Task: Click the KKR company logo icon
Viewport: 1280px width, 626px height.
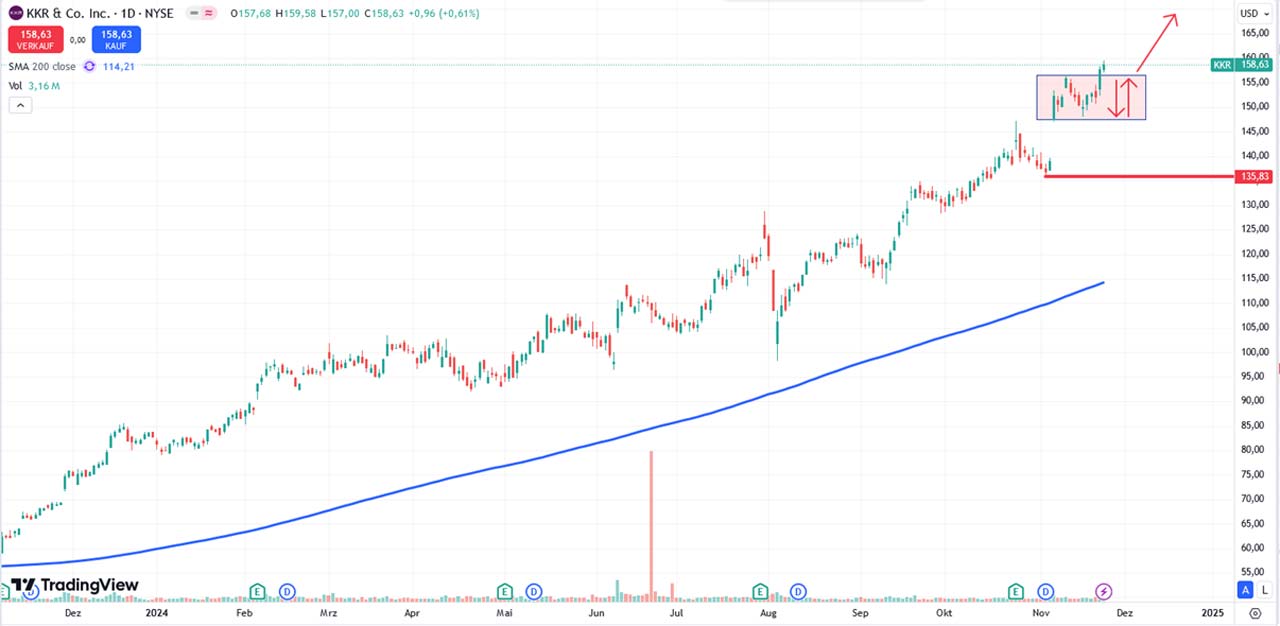Action: coord(15,14)
